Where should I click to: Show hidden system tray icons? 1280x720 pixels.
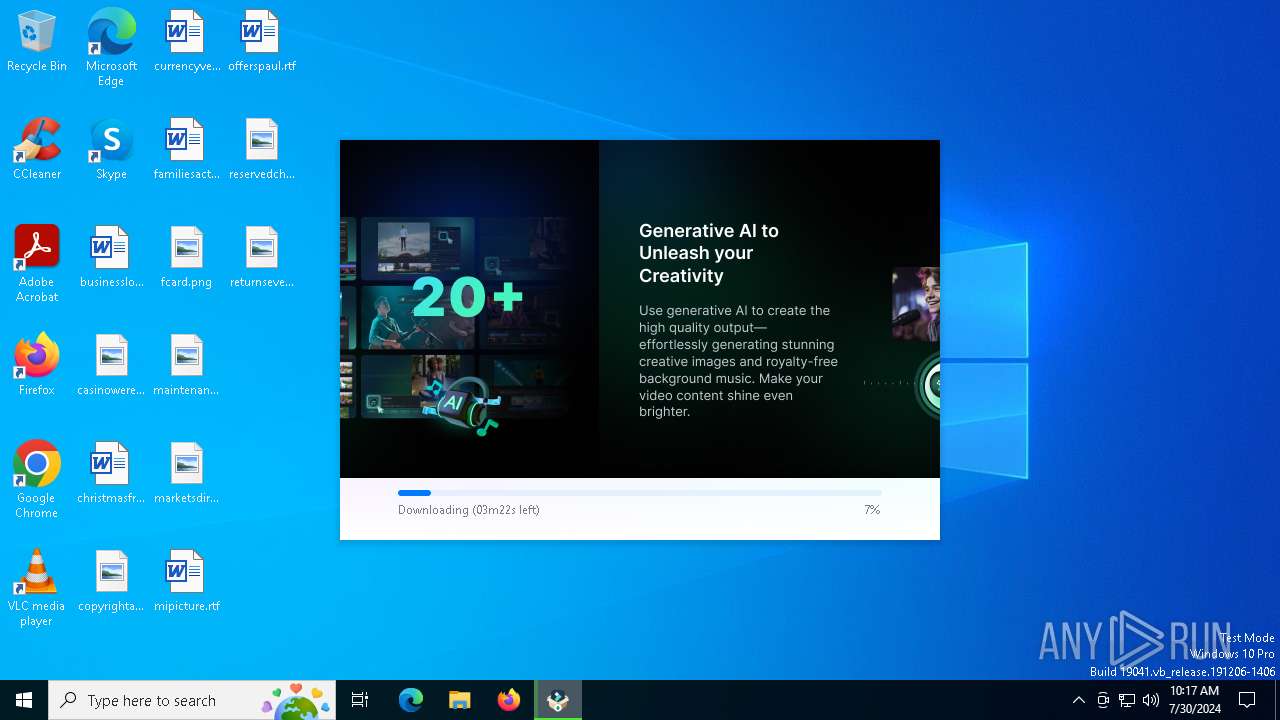click(x=1078, y=700)
